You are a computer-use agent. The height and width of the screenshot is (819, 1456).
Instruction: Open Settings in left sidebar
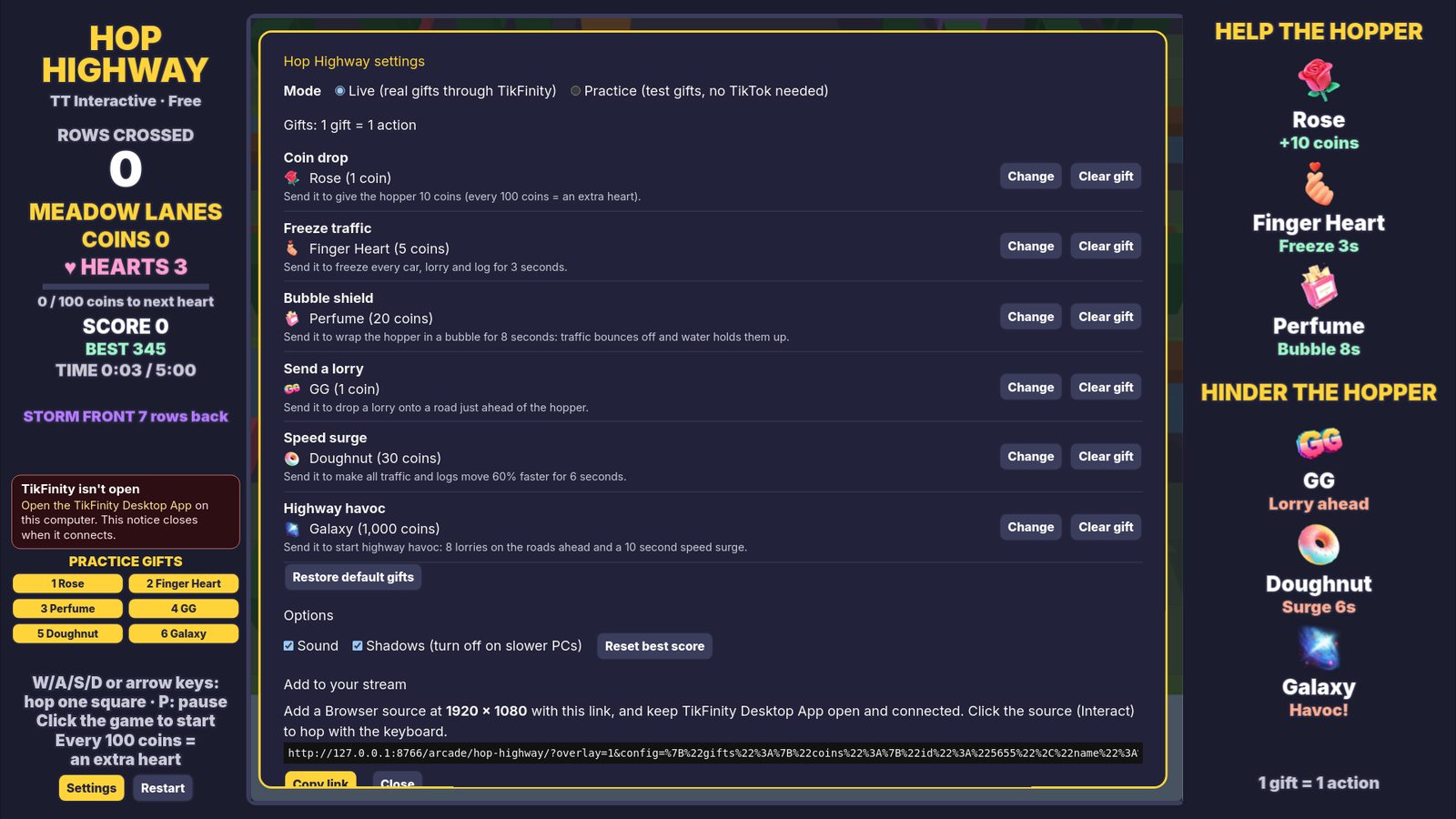[91, 788]
